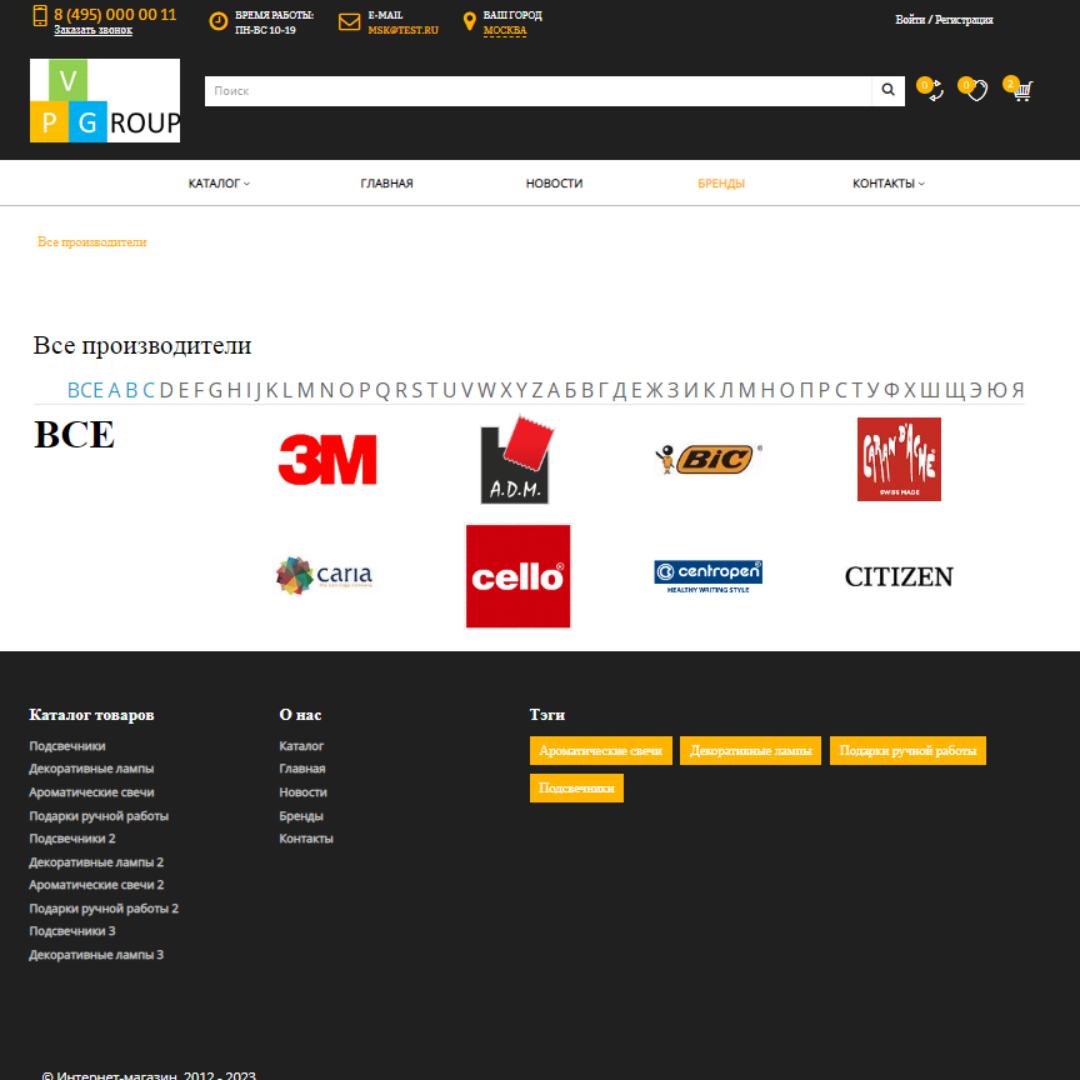Open the 3M brand logo

[327, 460]
